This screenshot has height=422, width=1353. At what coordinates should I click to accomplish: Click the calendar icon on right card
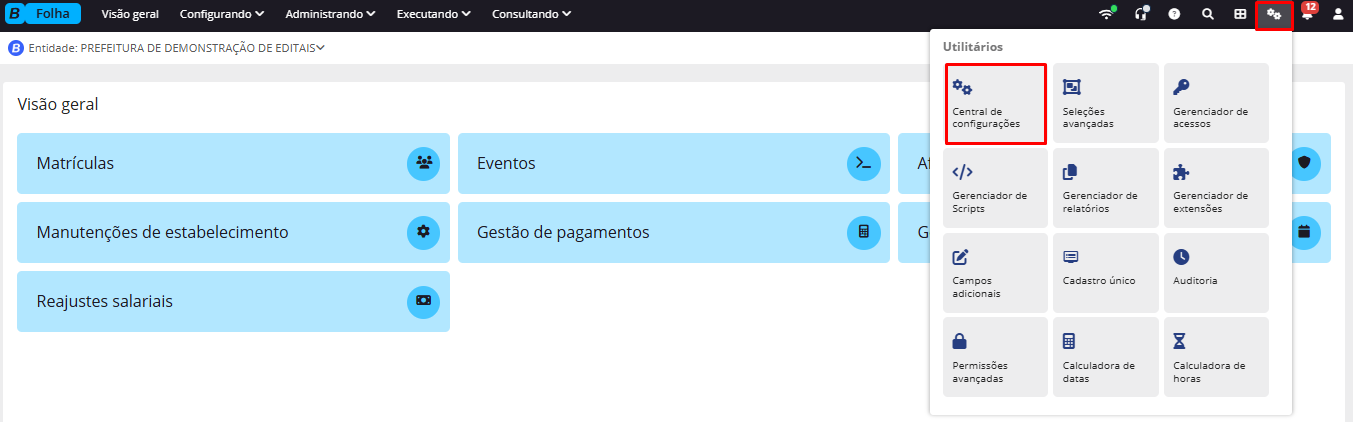coord(1304,232)
